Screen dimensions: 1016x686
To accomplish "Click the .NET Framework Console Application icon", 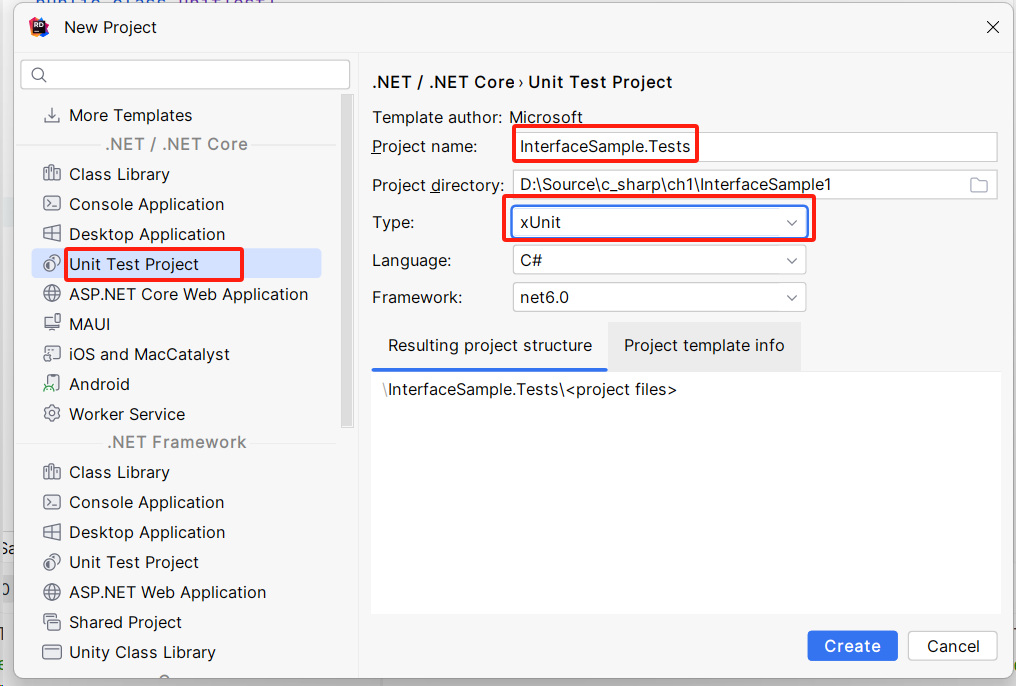I will 52,502.
